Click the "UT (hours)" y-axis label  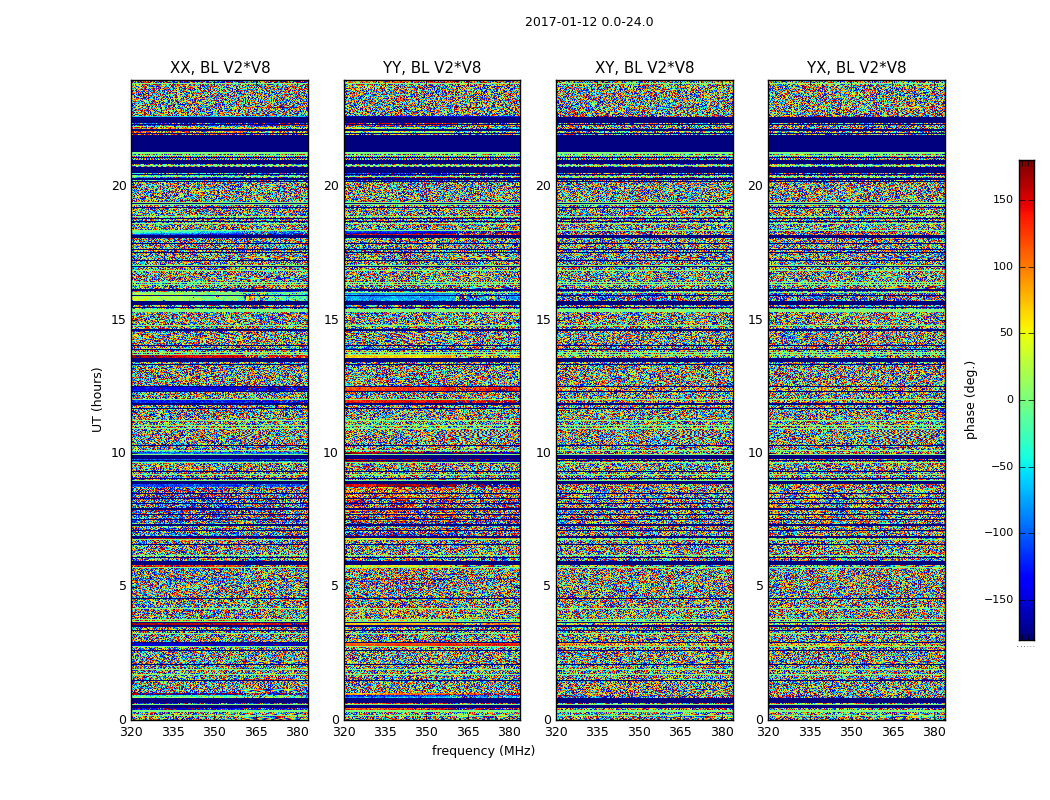pyautogui.click(x=97, y=400)
